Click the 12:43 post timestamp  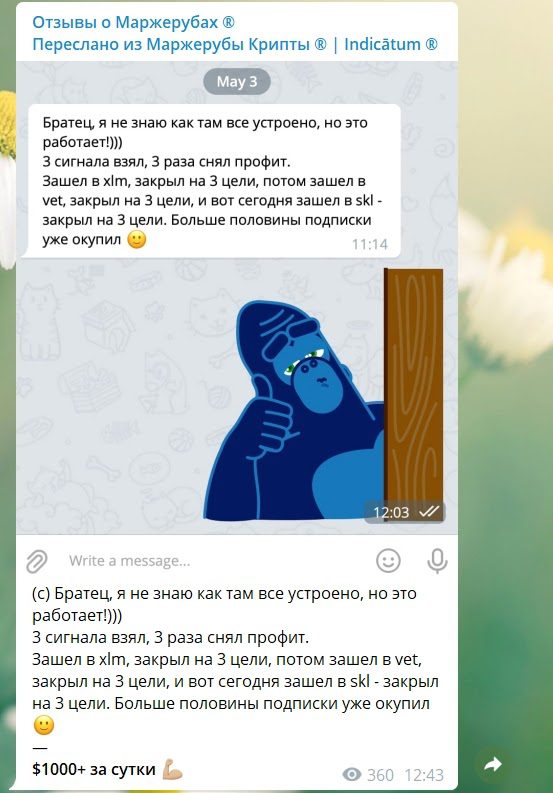(x=424, y=775)
